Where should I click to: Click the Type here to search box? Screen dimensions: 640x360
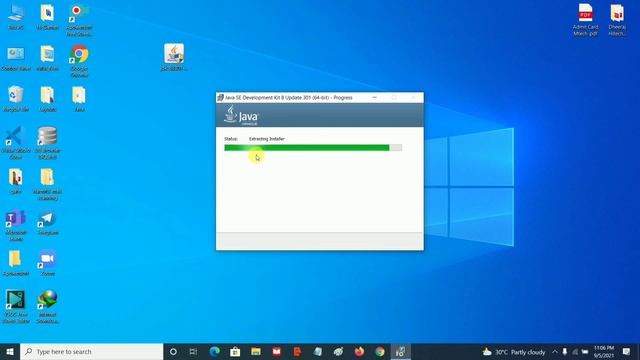91,351
